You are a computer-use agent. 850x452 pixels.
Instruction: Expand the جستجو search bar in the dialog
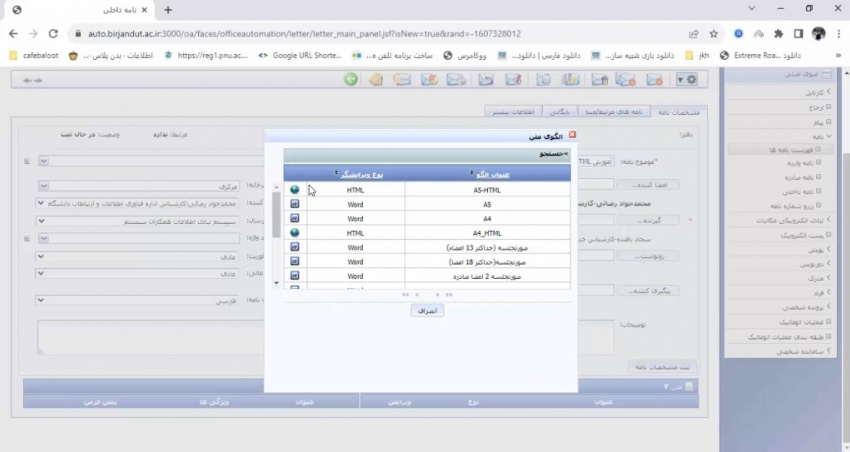553,154
